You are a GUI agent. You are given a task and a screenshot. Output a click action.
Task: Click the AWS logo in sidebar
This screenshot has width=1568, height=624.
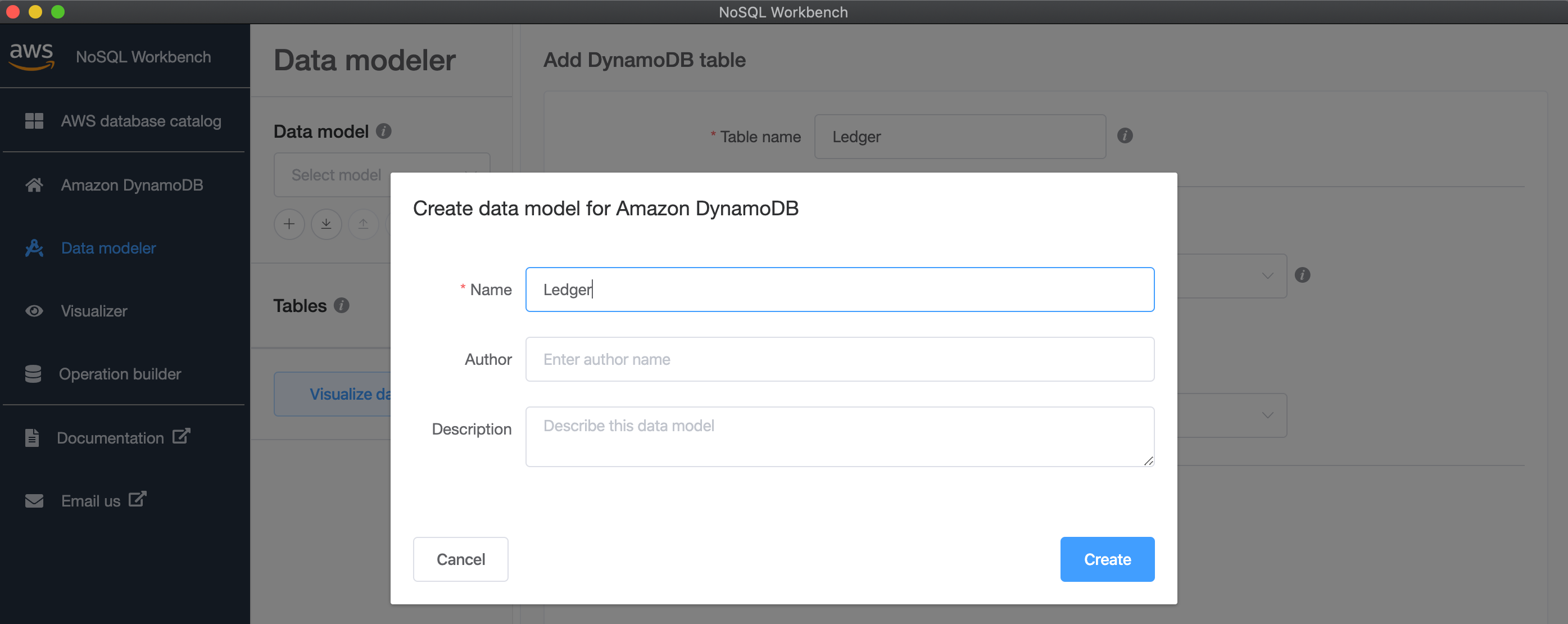[31, 56]
